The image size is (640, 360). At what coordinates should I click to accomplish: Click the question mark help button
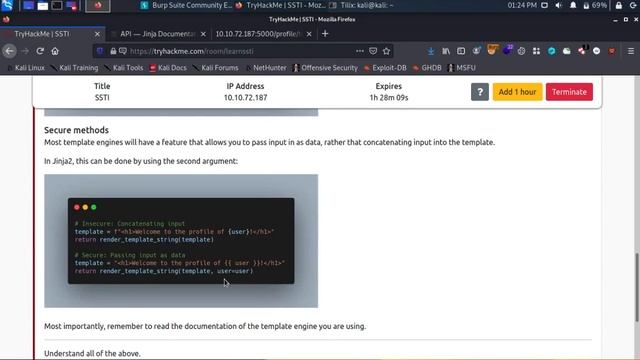click(x=480, y=92)
